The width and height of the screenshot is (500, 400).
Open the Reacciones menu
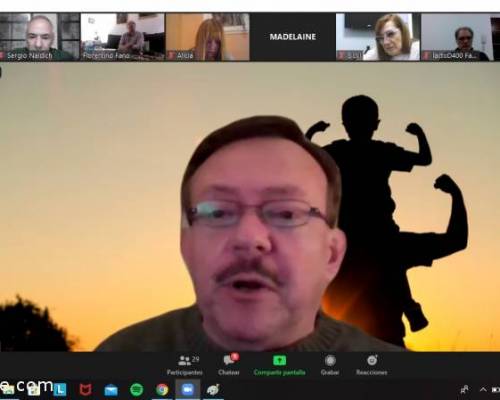372,366
